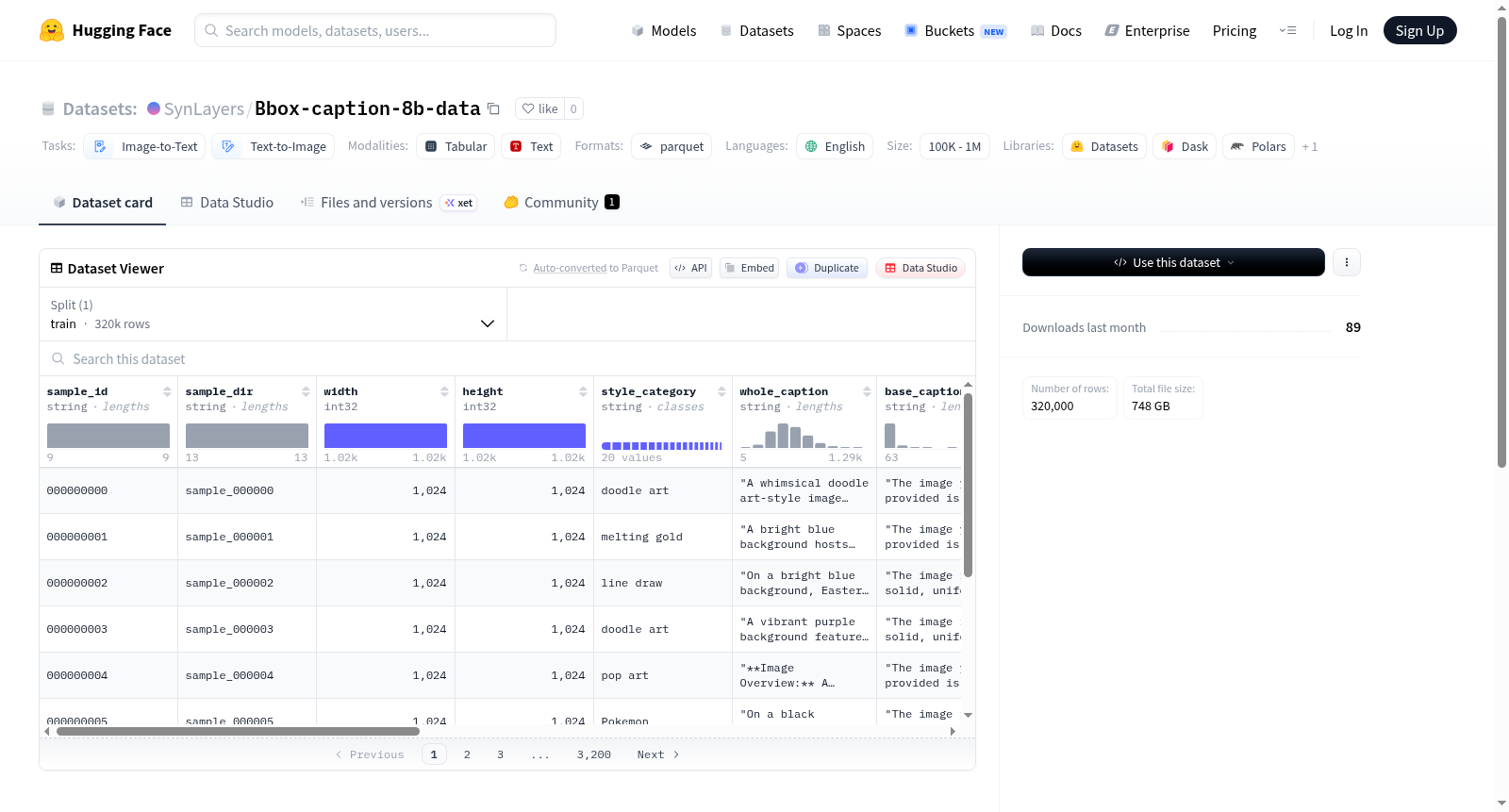Filter by the Image-to-Text task tag
The image size is (1509, 812).
pos(144,146)
